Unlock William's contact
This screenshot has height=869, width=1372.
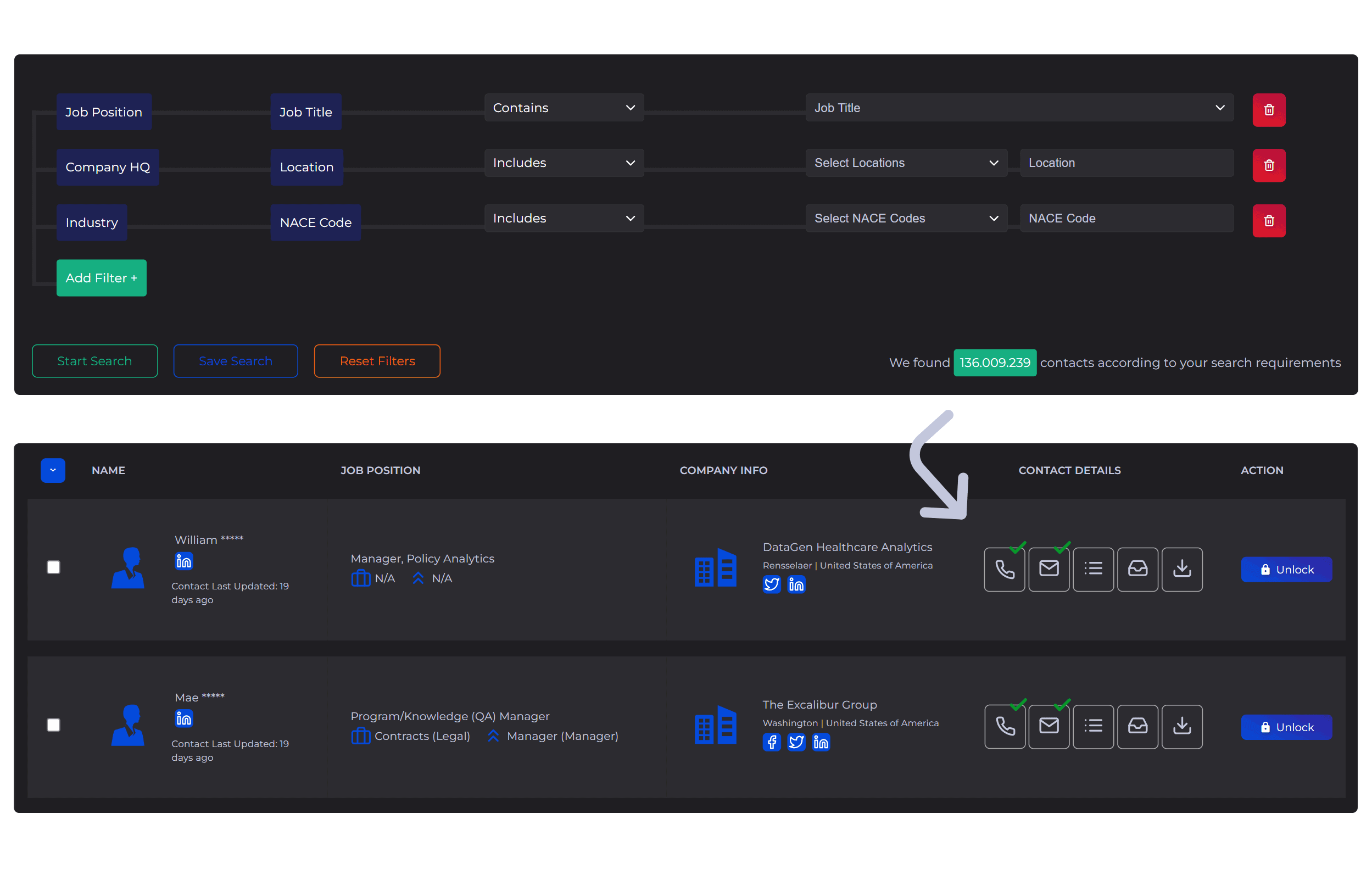pyautogui.click(x=1286, y=569)
